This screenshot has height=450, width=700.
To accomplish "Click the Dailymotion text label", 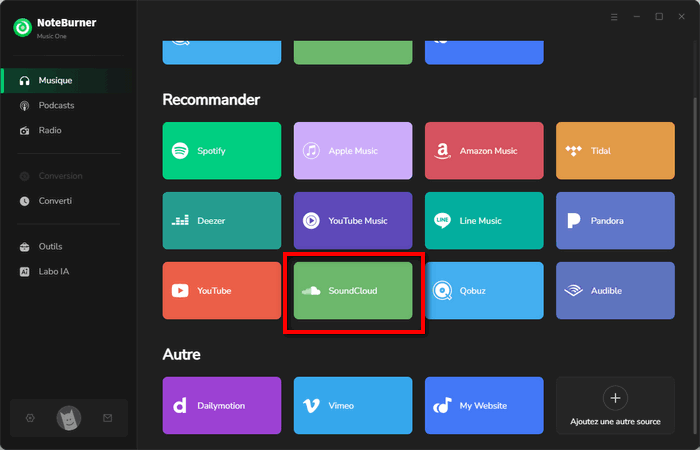I will tap(221, 406).
